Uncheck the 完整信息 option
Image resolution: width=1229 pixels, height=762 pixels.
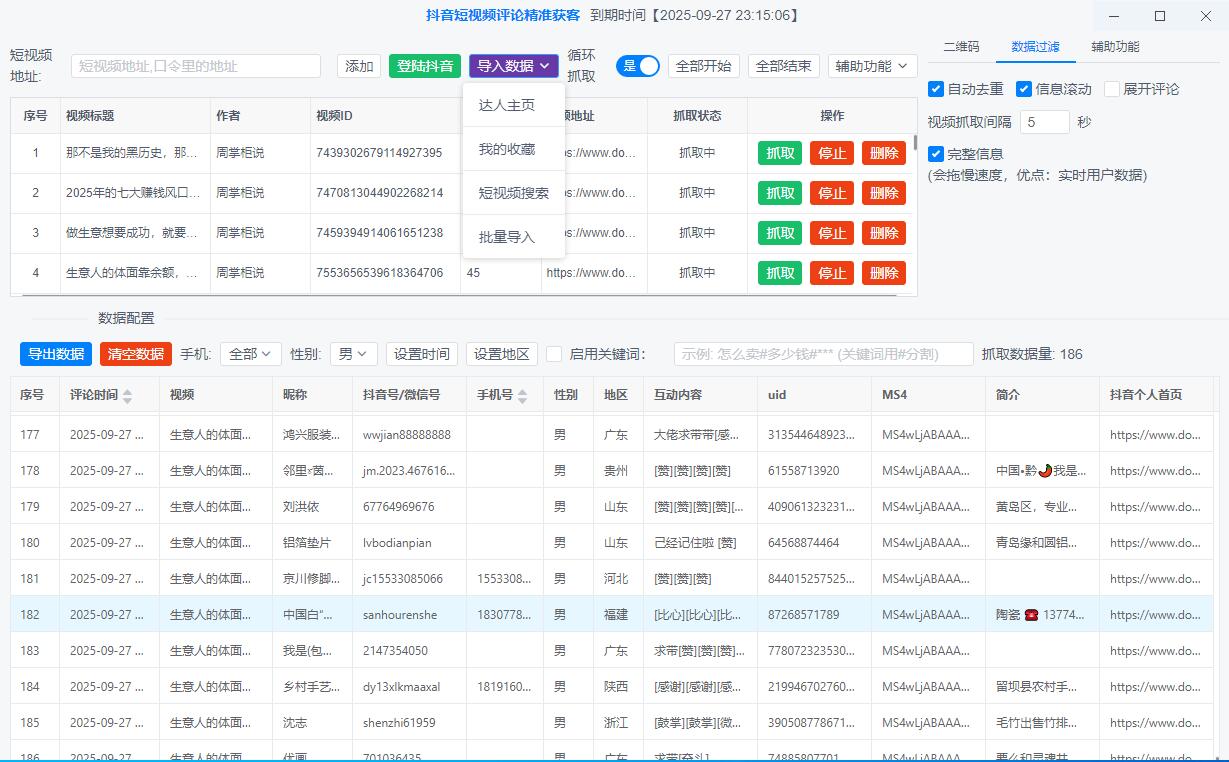click(x=936, y=154)
